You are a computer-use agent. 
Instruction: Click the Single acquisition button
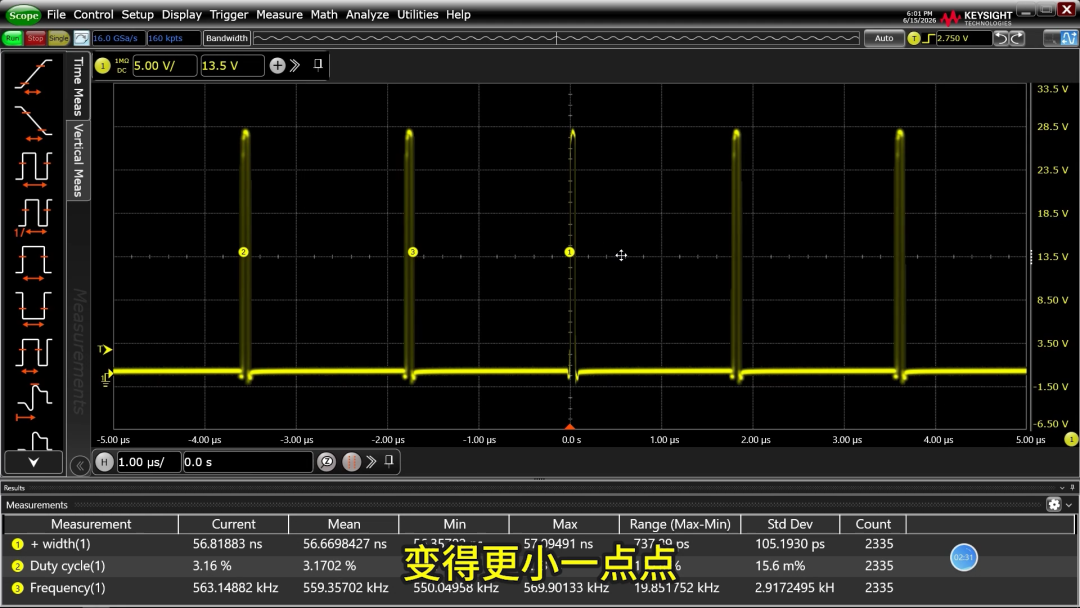point(59,39)
